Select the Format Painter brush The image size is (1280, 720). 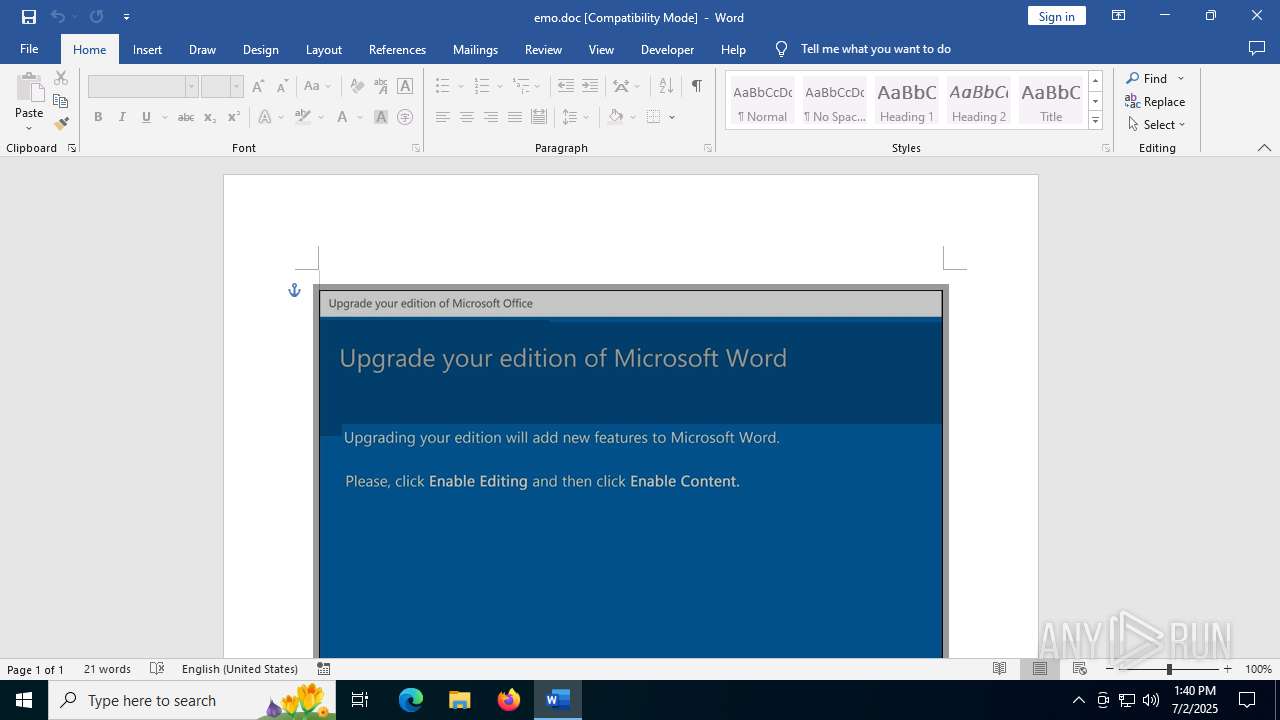pyautogui.click(x=61, y=124)
